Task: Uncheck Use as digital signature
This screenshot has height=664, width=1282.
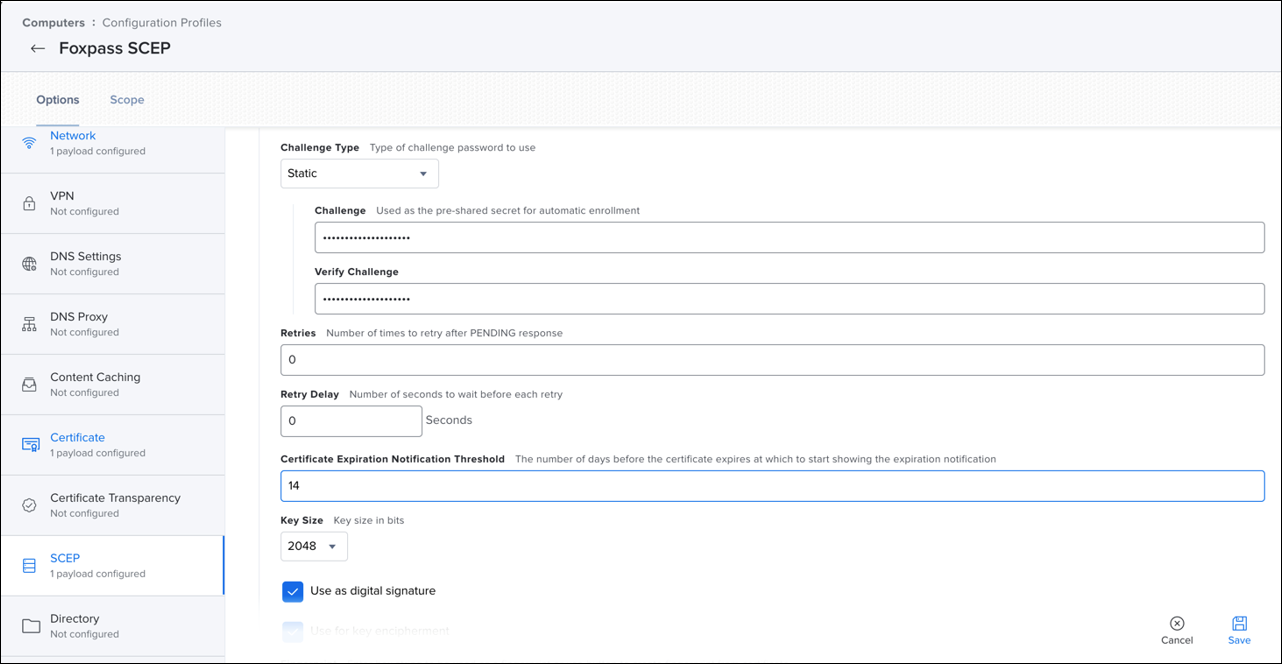Action: click(293, 591)
